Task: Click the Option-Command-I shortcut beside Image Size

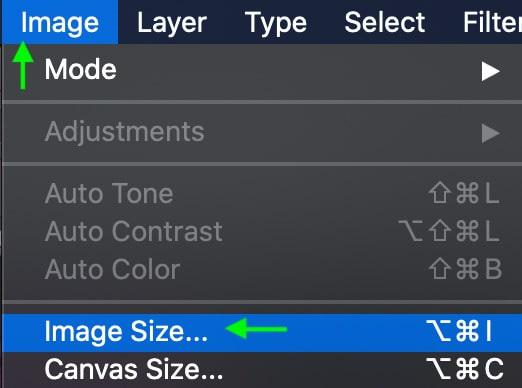Action: coord(459,331)
